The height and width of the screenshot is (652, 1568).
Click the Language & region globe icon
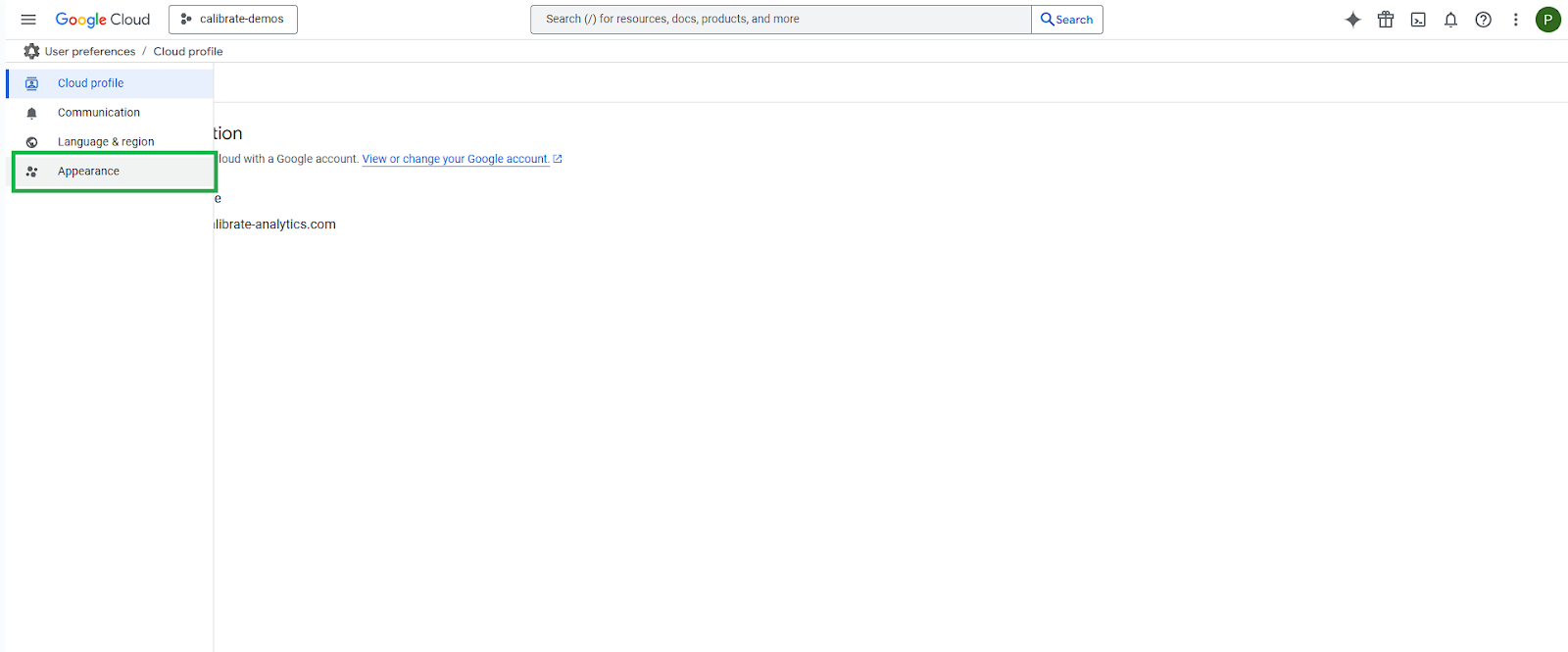(31, 142)
